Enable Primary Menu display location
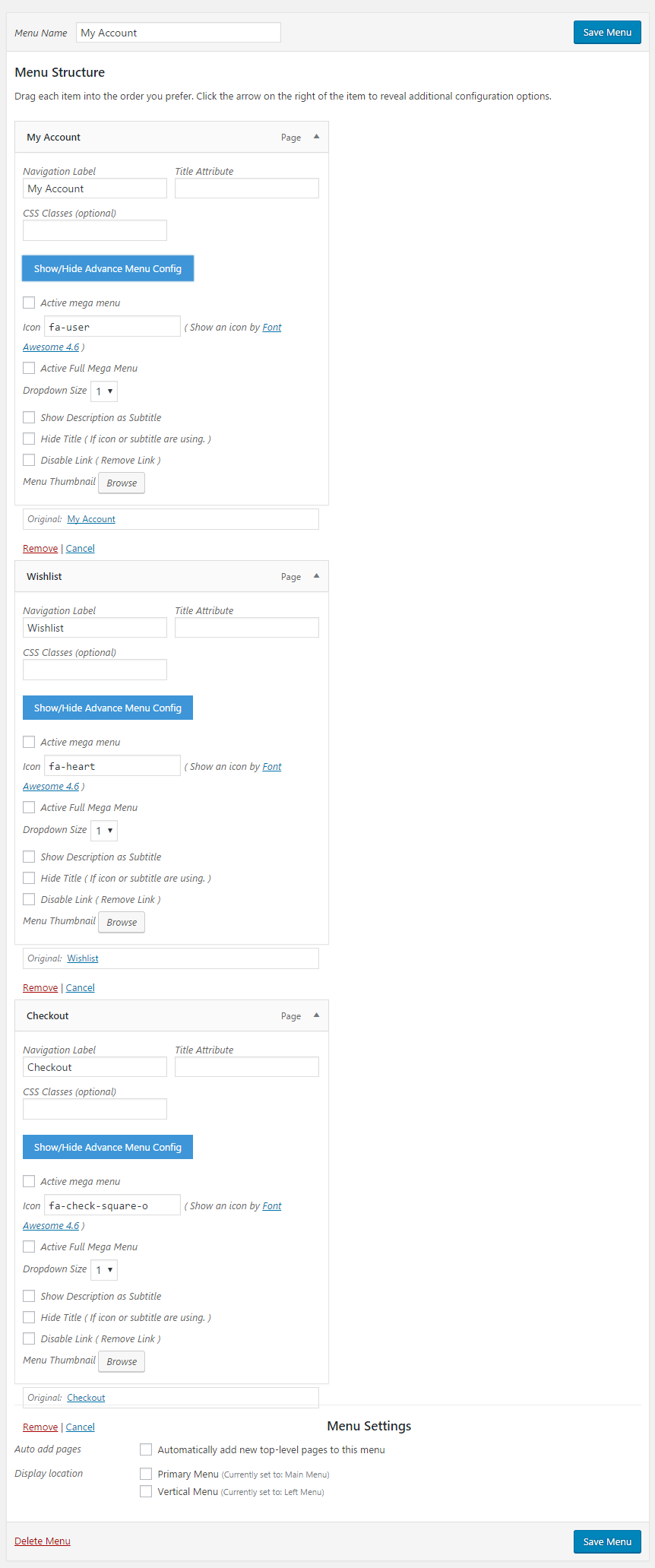Viewport: 655px width, 1568px height. (146, 1474)
